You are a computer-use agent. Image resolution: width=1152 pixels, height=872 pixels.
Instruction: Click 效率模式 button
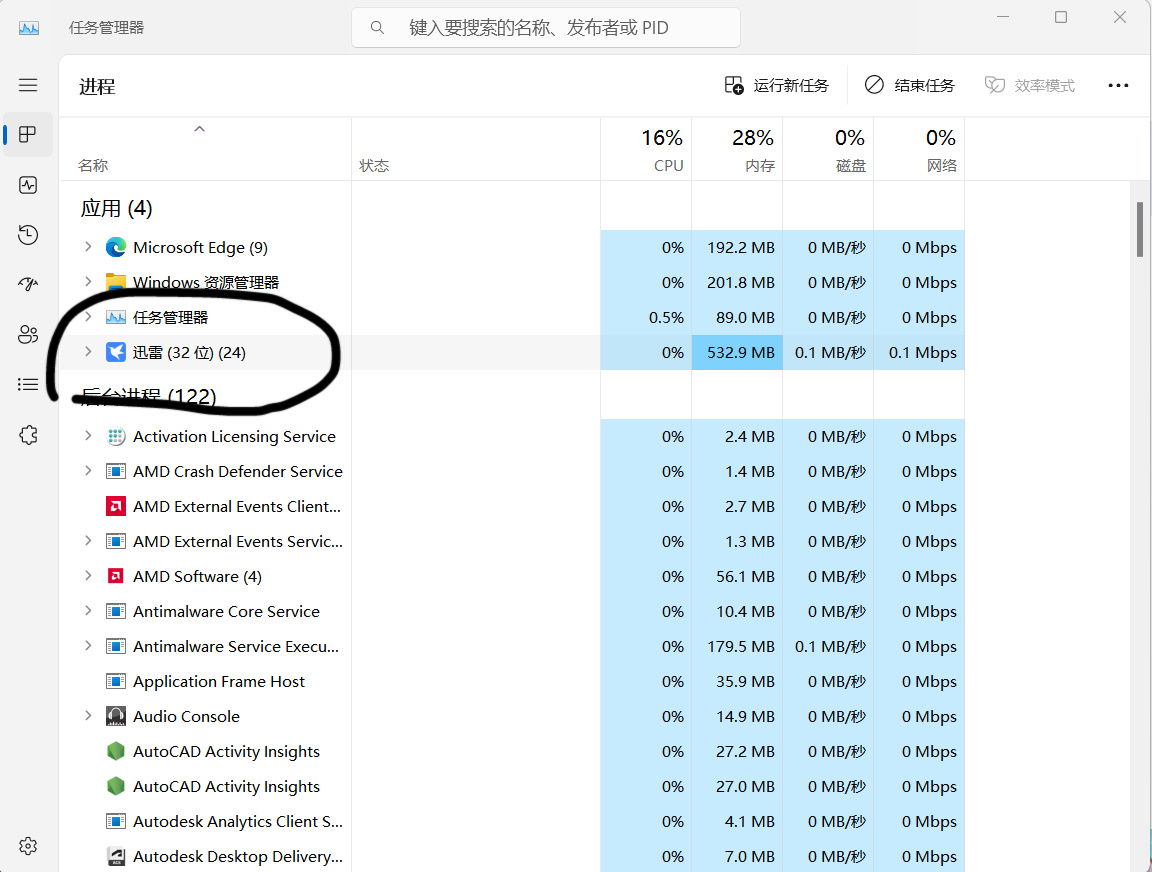(x=1029, y=86)
